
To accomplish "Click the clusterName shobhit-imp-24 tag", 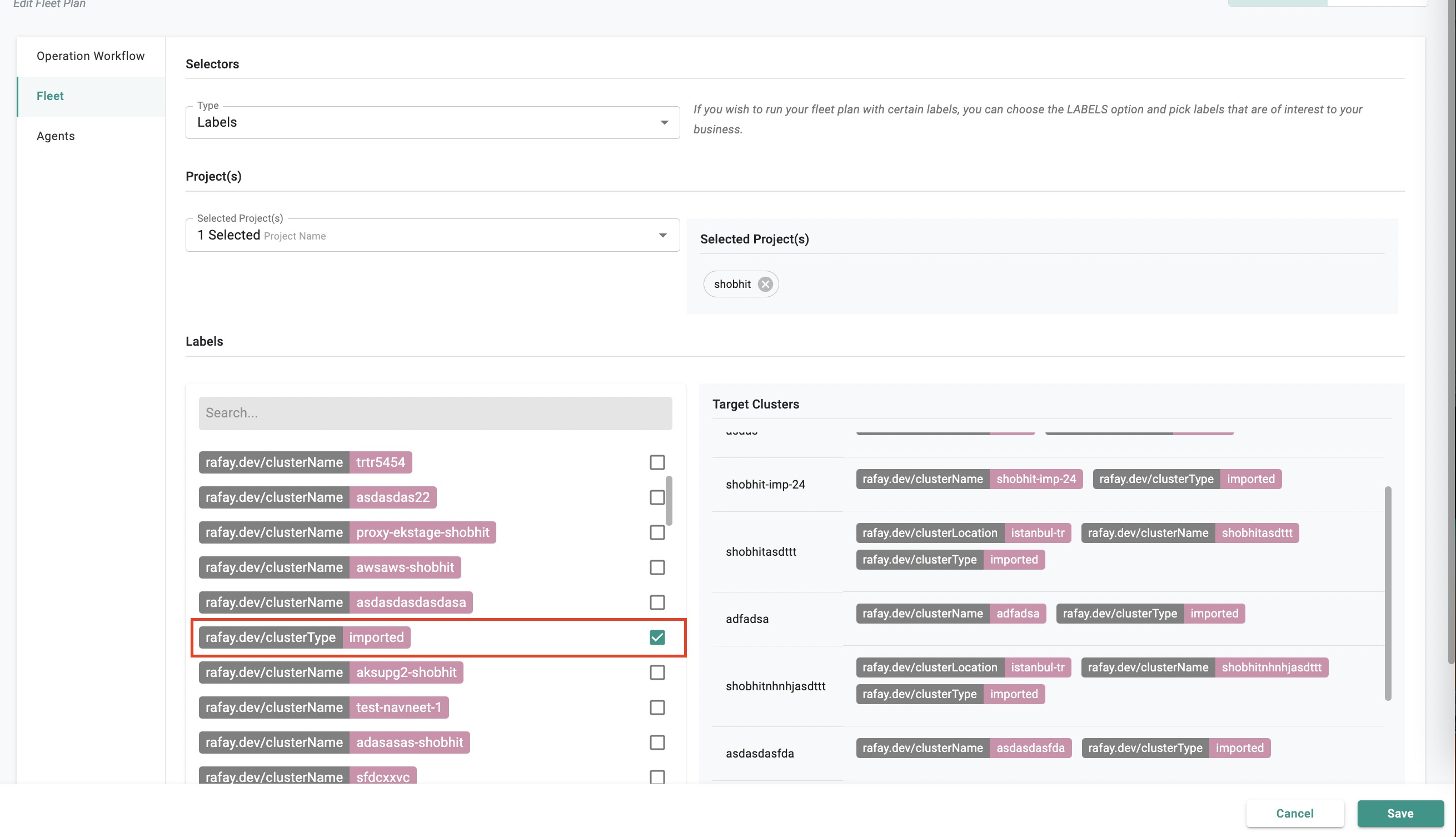I will point(969,479).
